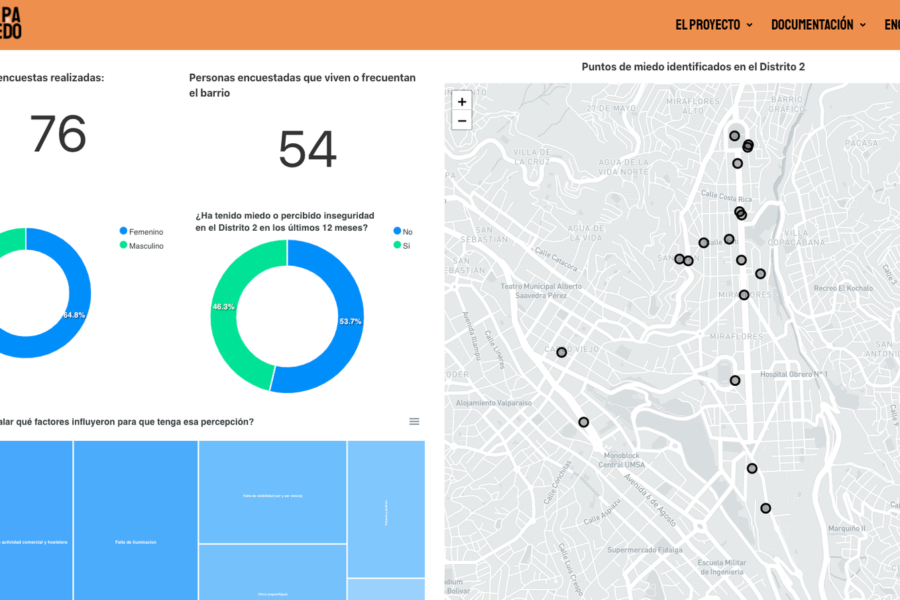The height and width of the screenshot is (600, 900).
Task: Select the Otros (especifique) treemap block
Action: (273, 572)
